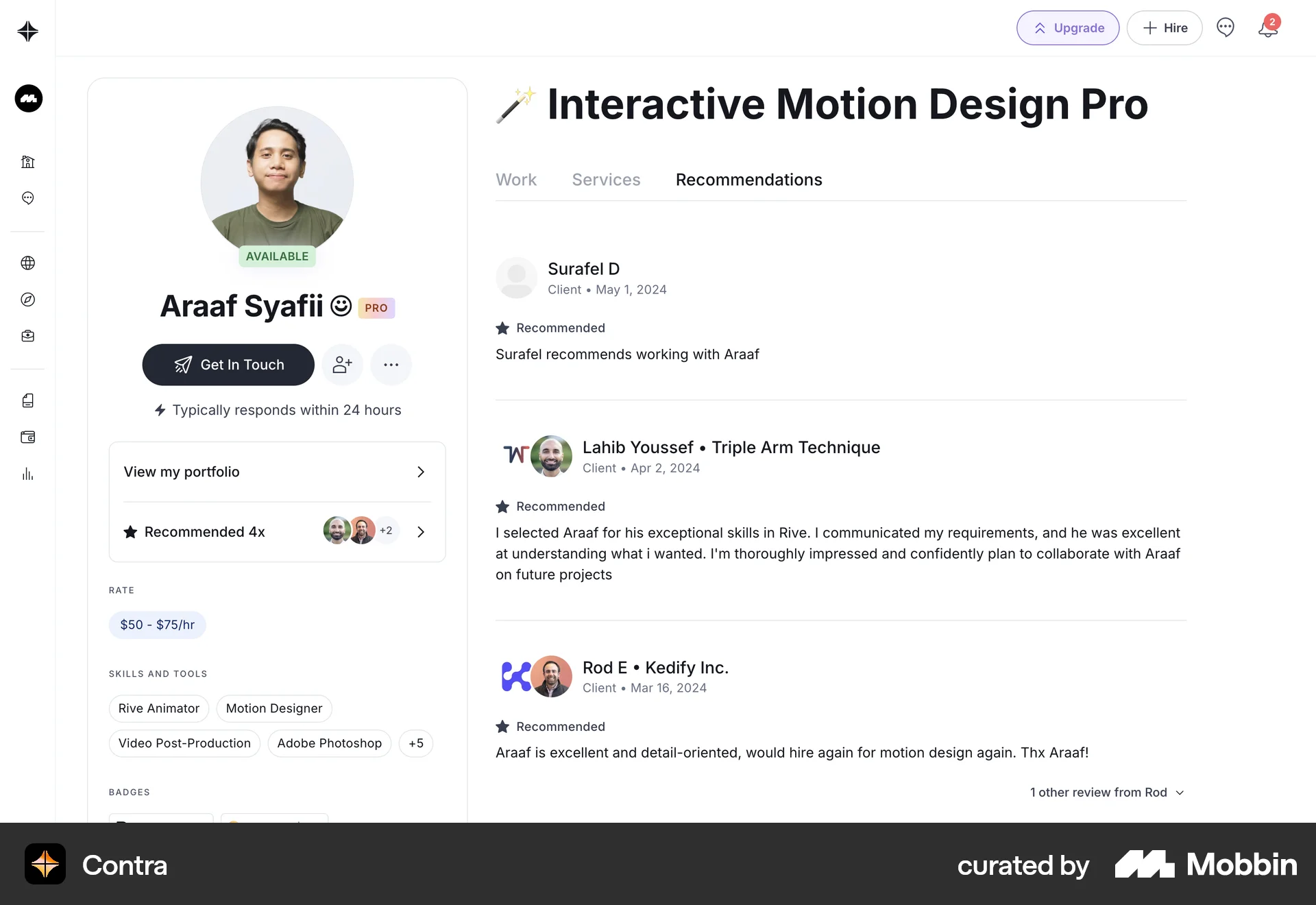Click the wallet icon in left sidebar
This screenshot has height=905, width=1316.
point(28,437)
